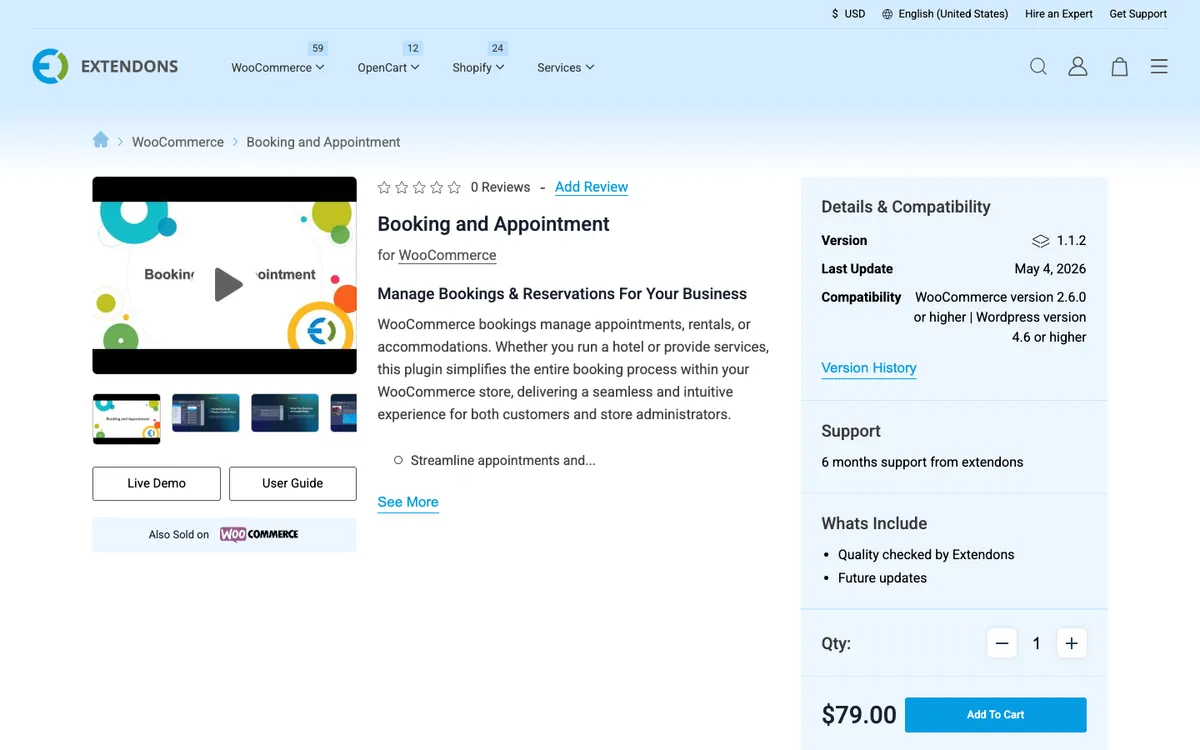Open Version History link
The height and width of the screenshot is (750, 1200).
pos(869,368)
